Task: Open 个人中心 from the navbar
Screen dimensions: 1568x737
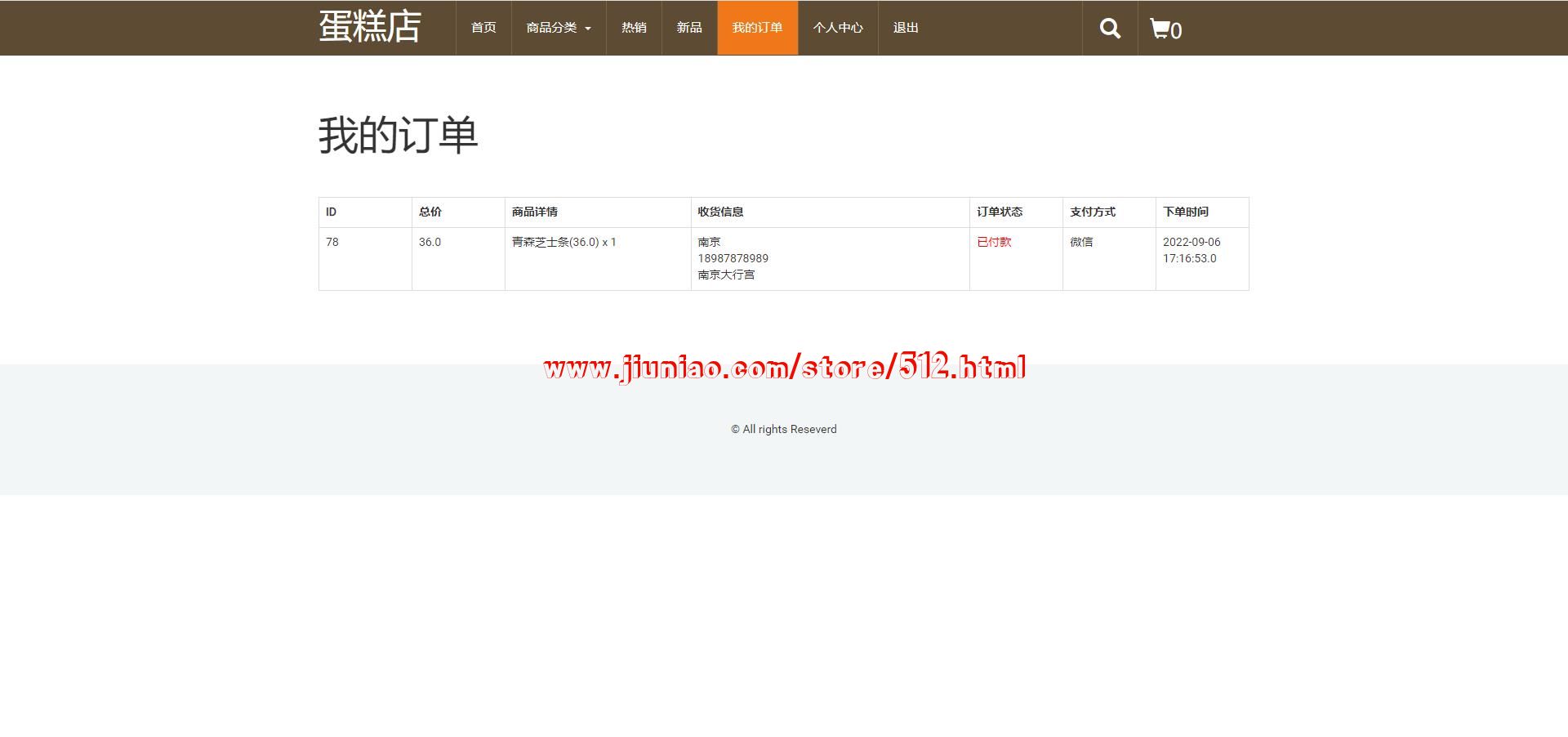Action: pyautogui.click(x=838, y=28)
